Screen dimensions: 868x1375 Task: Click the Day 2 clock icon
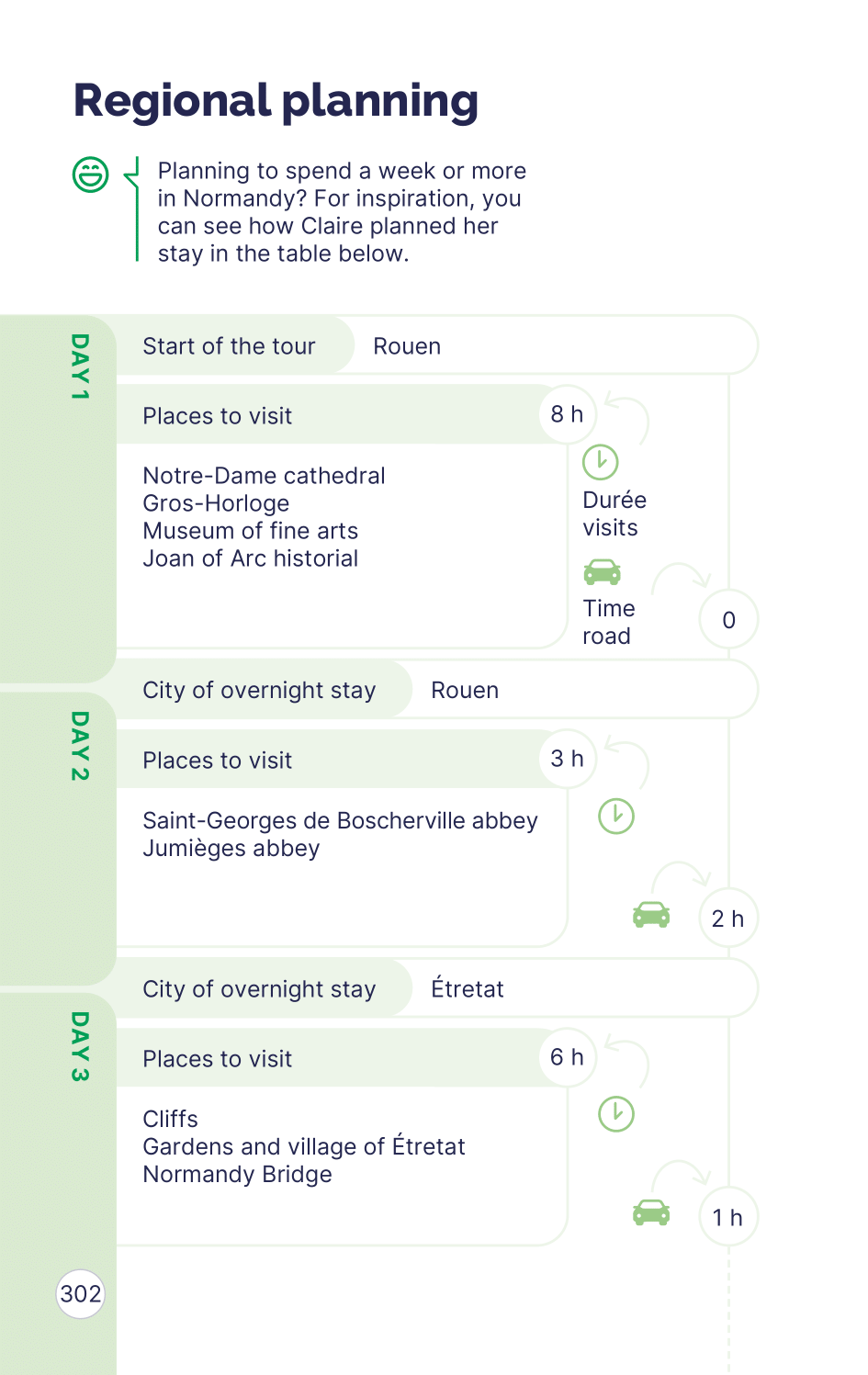[x=616, y=816]
